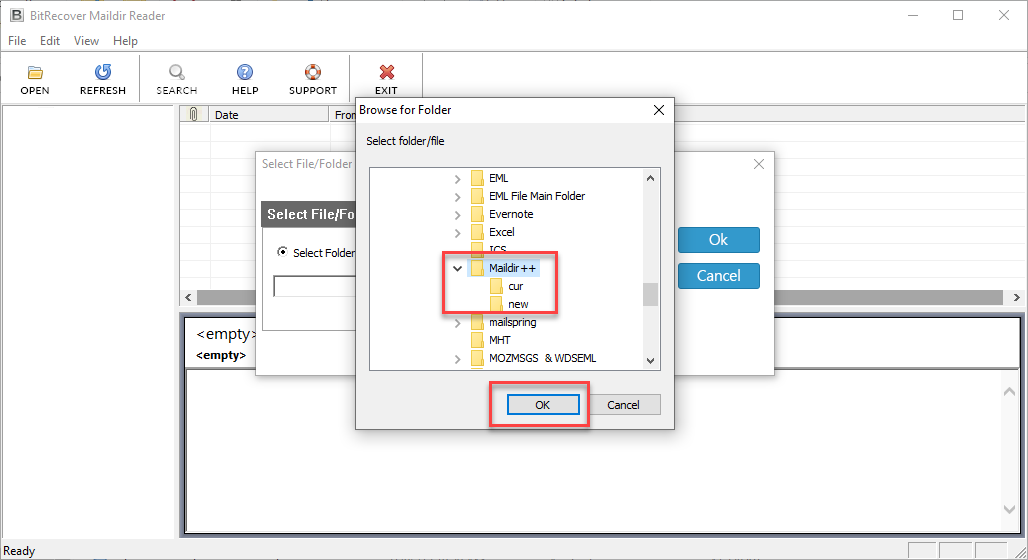Click the attachment paperclip column header

click(194, 114)
